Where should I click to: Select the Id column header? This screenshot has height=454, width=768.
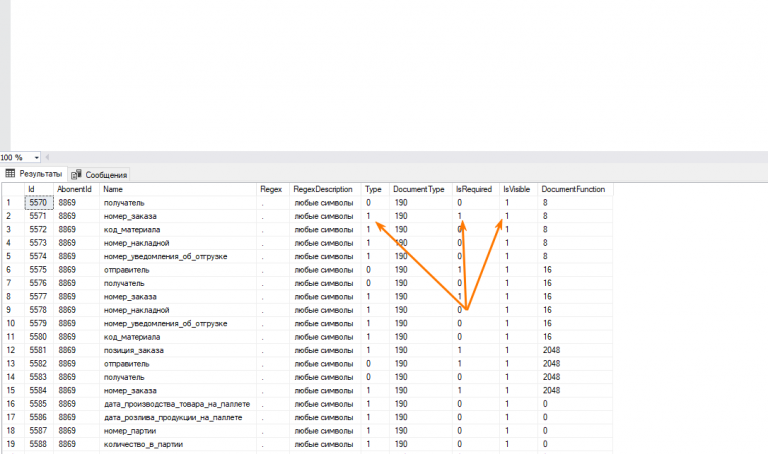[39, 189]
